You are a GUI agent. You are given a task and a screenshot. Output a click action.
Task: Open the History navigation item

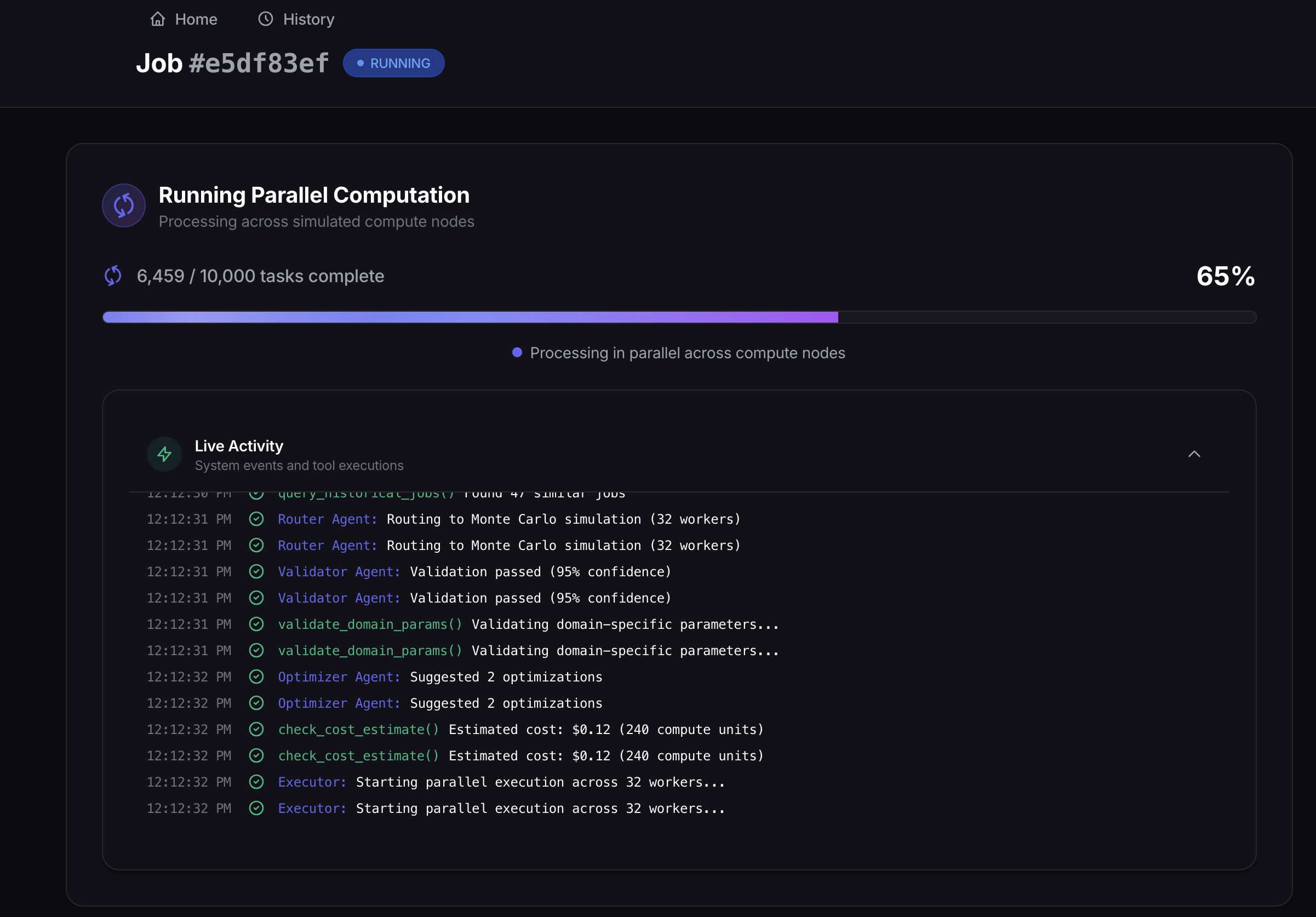pyautogui.click(x=308, y=20)
